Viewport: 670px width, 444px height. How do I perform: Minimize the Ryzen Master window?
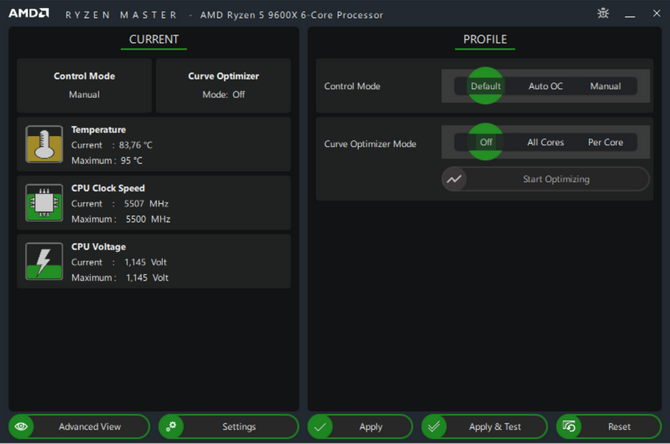click(630, 15)
